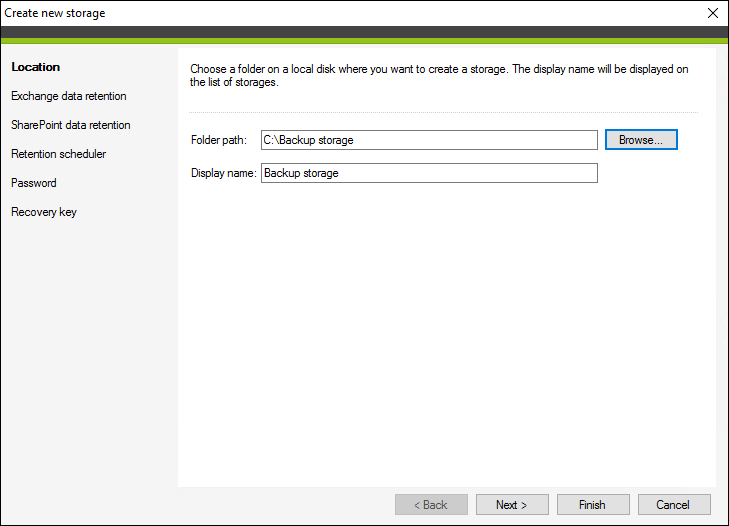Switch to Retention scheduler step
Viewport: 729px width, 526px height.
[x=59, y=154]
